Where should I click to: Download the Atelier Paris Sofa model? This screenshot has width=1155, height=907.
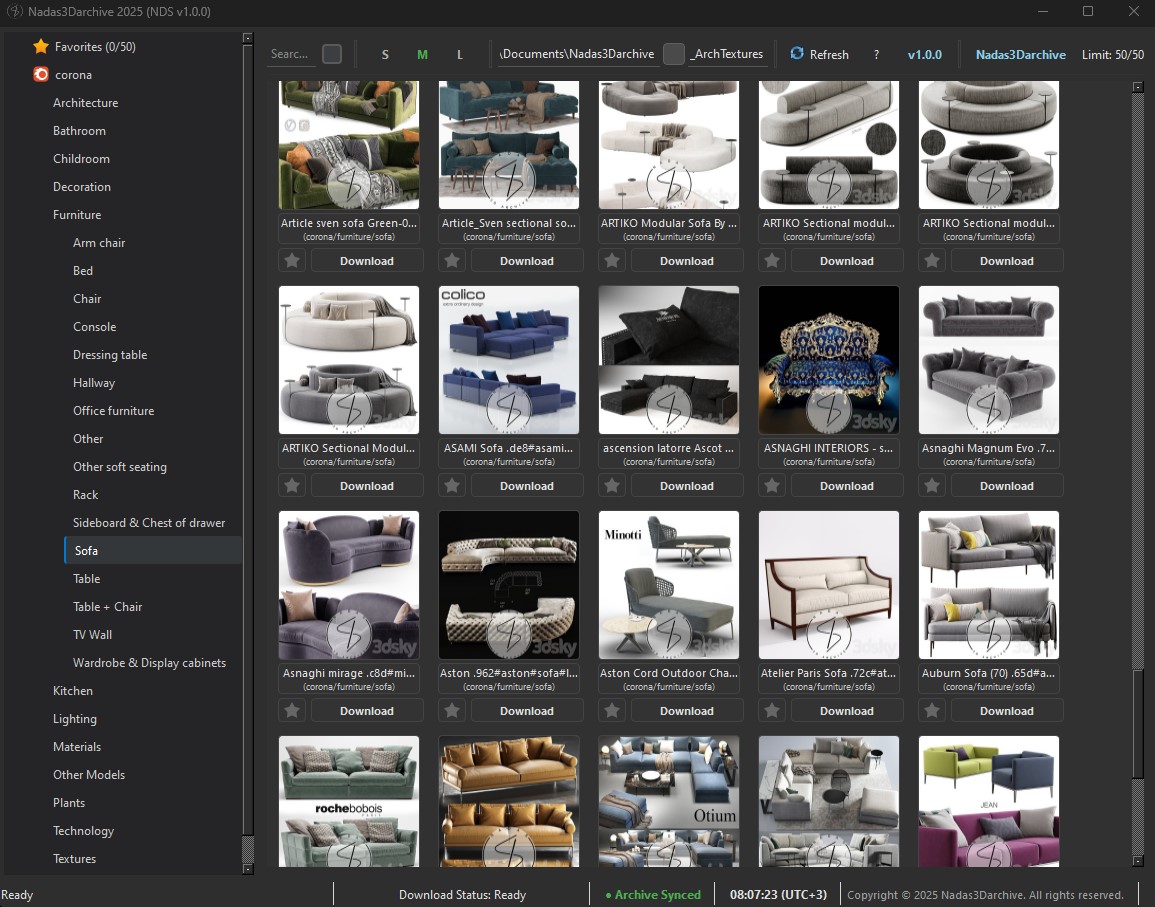846,711
